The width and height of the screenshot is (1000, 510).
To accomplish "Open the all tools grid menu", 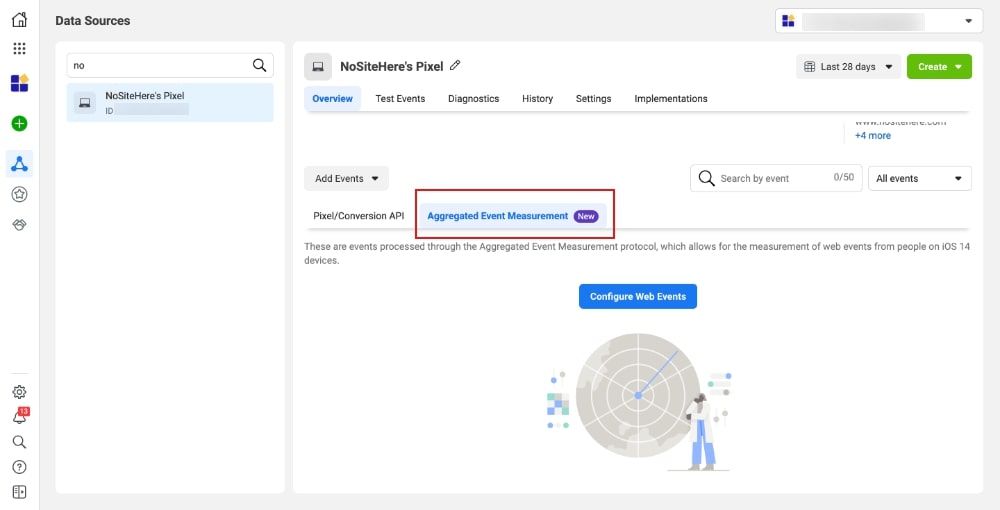I will click(x=19, y=48).
